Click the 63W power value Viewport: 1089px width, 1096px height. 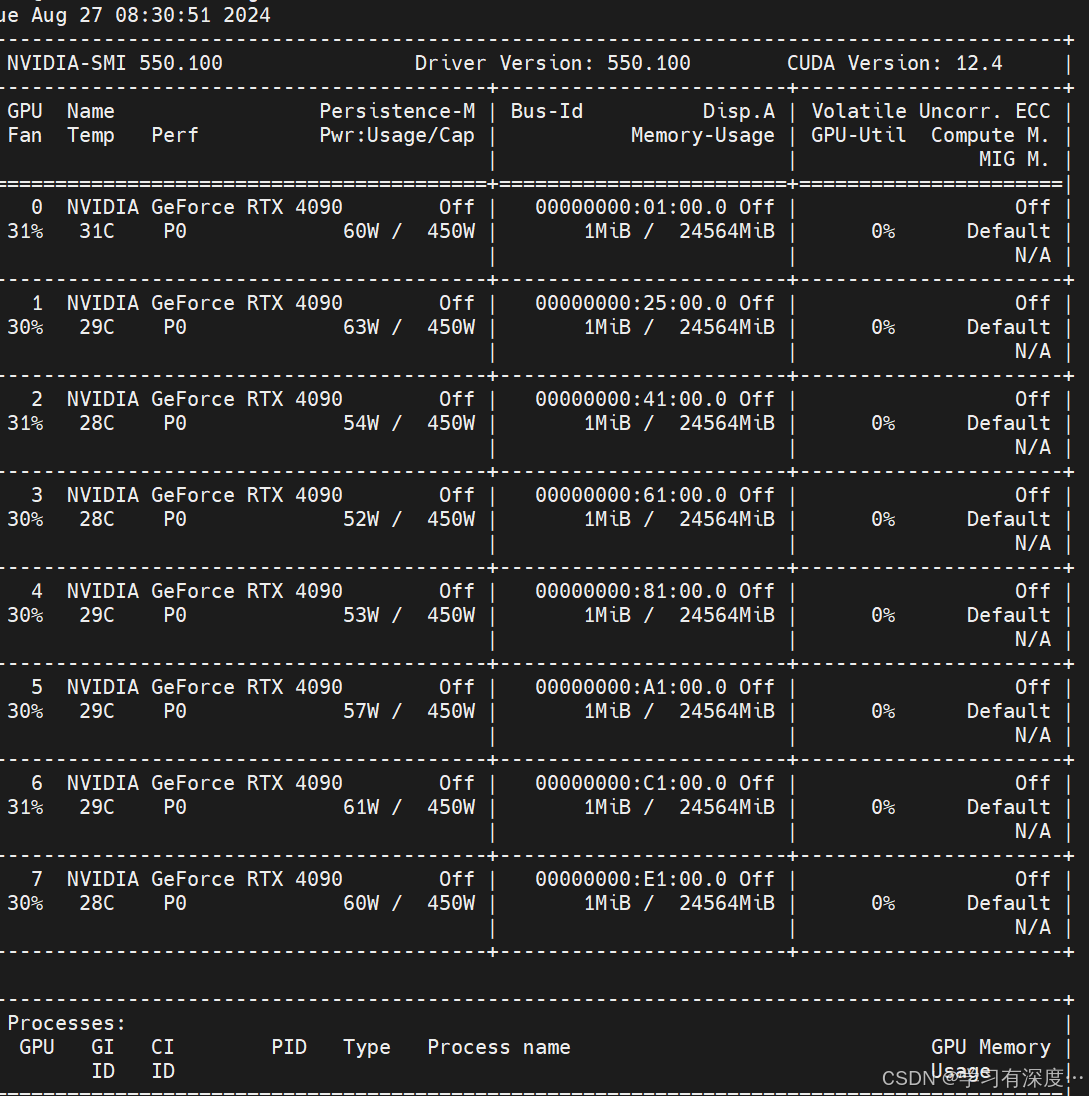coord(361,327)
